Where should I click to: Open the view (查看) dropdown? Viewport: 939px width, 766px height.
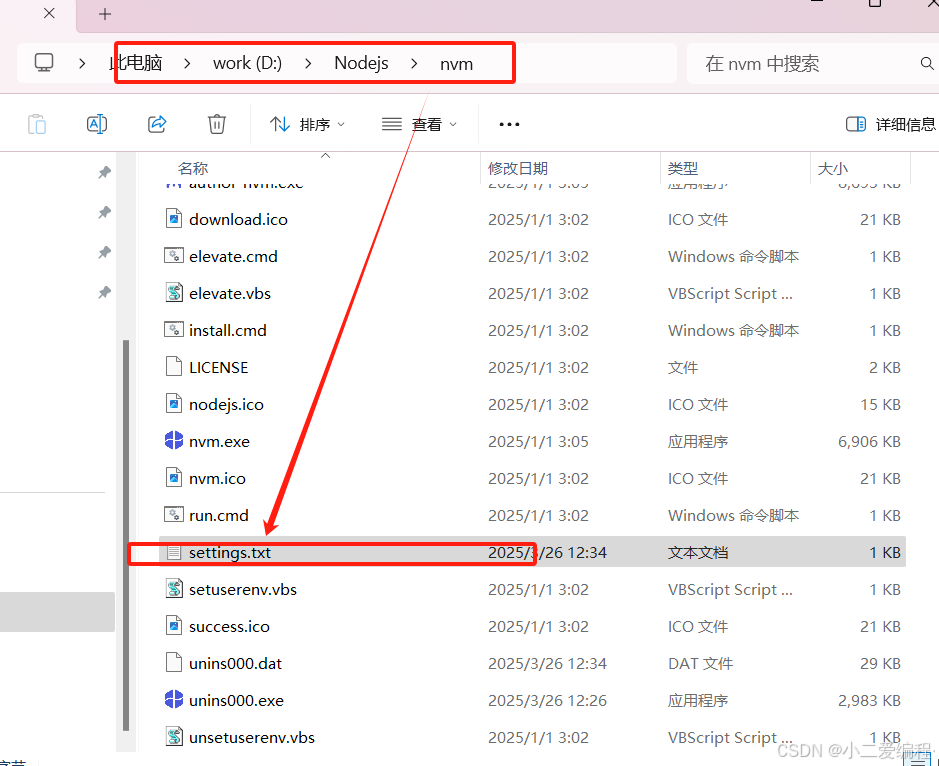[419, 125]
